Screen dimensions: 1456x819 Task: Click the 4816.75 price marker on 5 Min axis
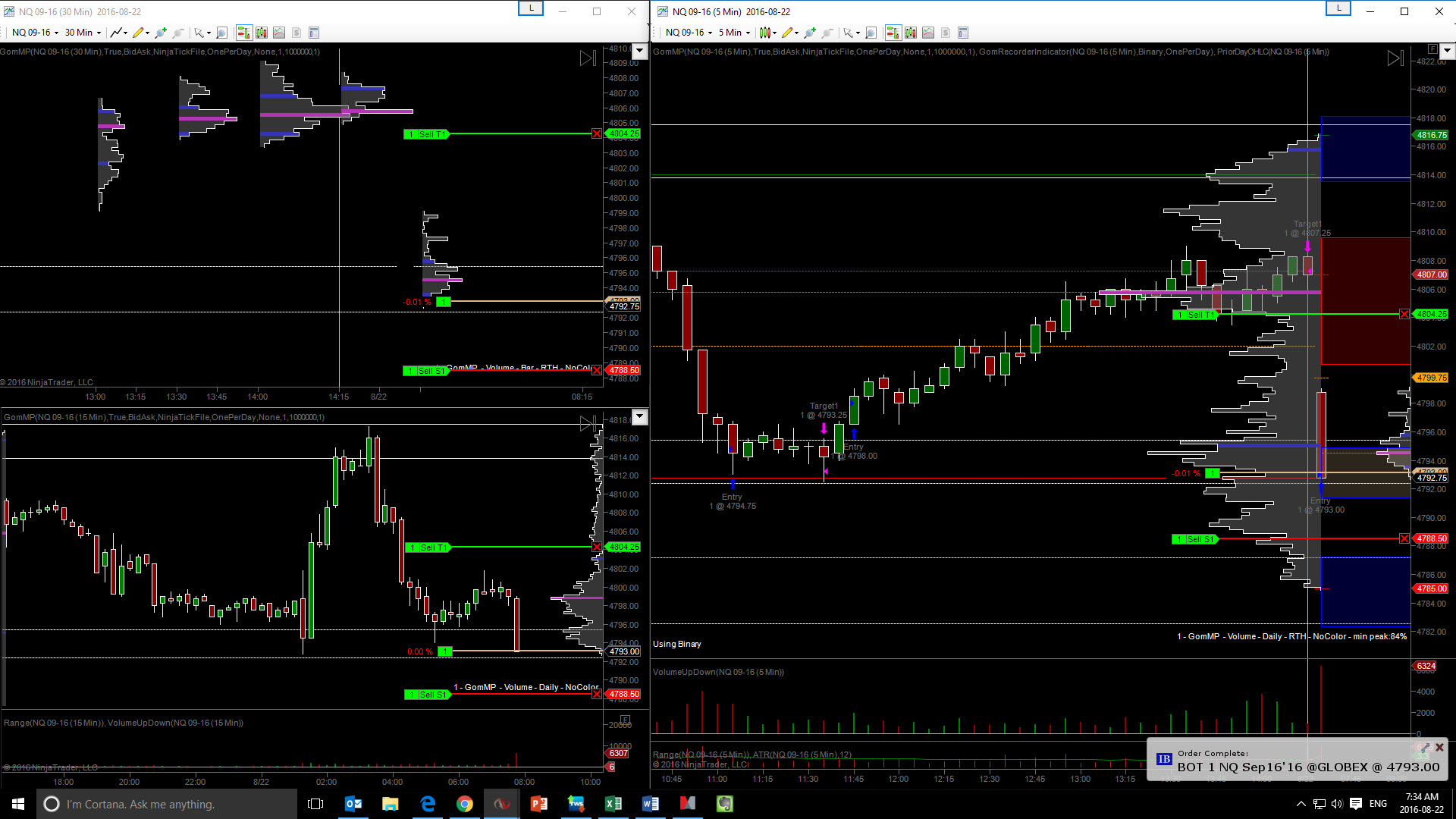coord(1431,135)
